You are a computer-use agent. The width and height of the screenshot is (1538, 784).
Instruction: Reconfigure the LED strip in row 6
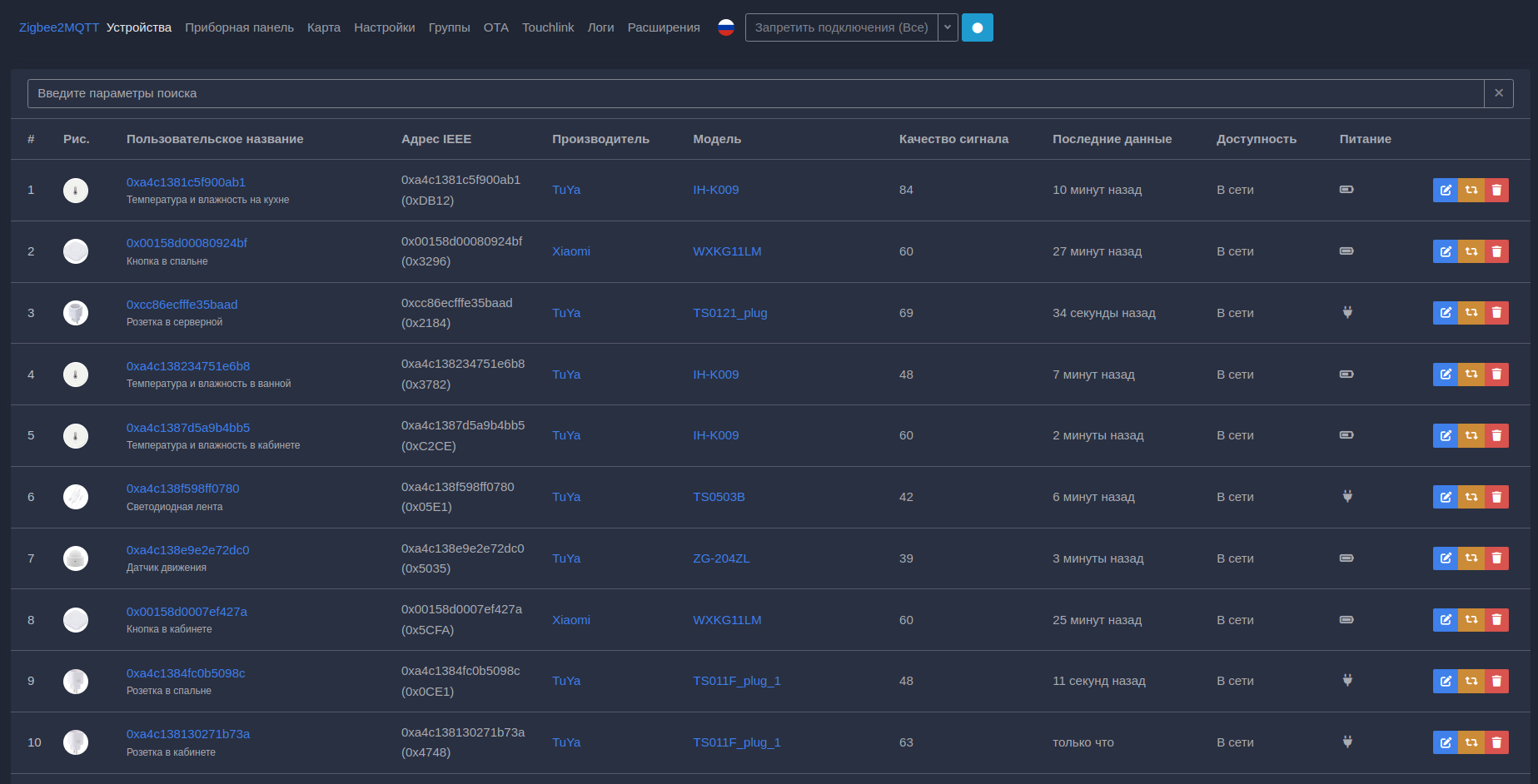1471,497
